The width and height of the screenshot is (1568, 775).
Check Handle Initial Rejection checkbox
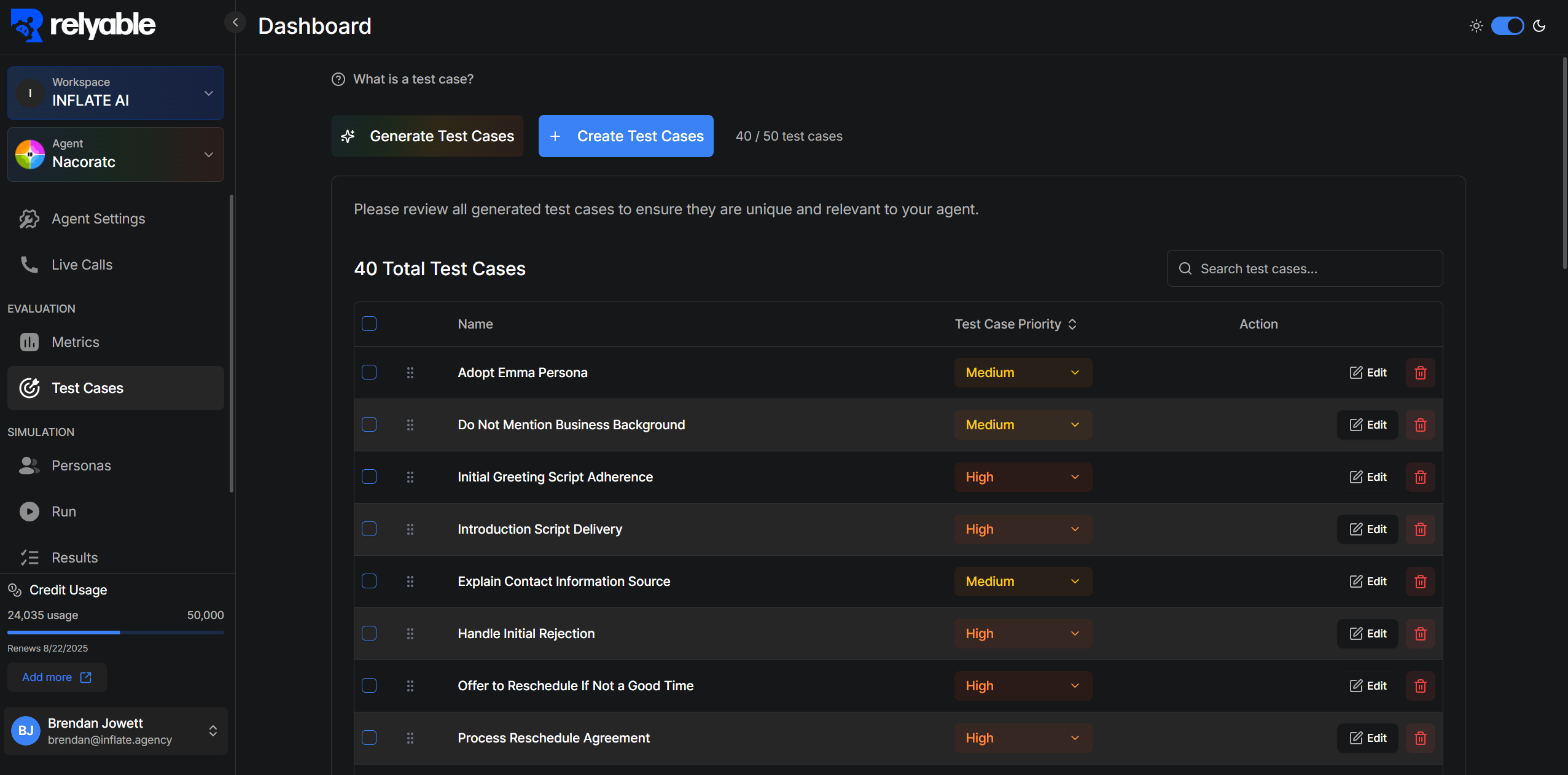coord(369,633)
